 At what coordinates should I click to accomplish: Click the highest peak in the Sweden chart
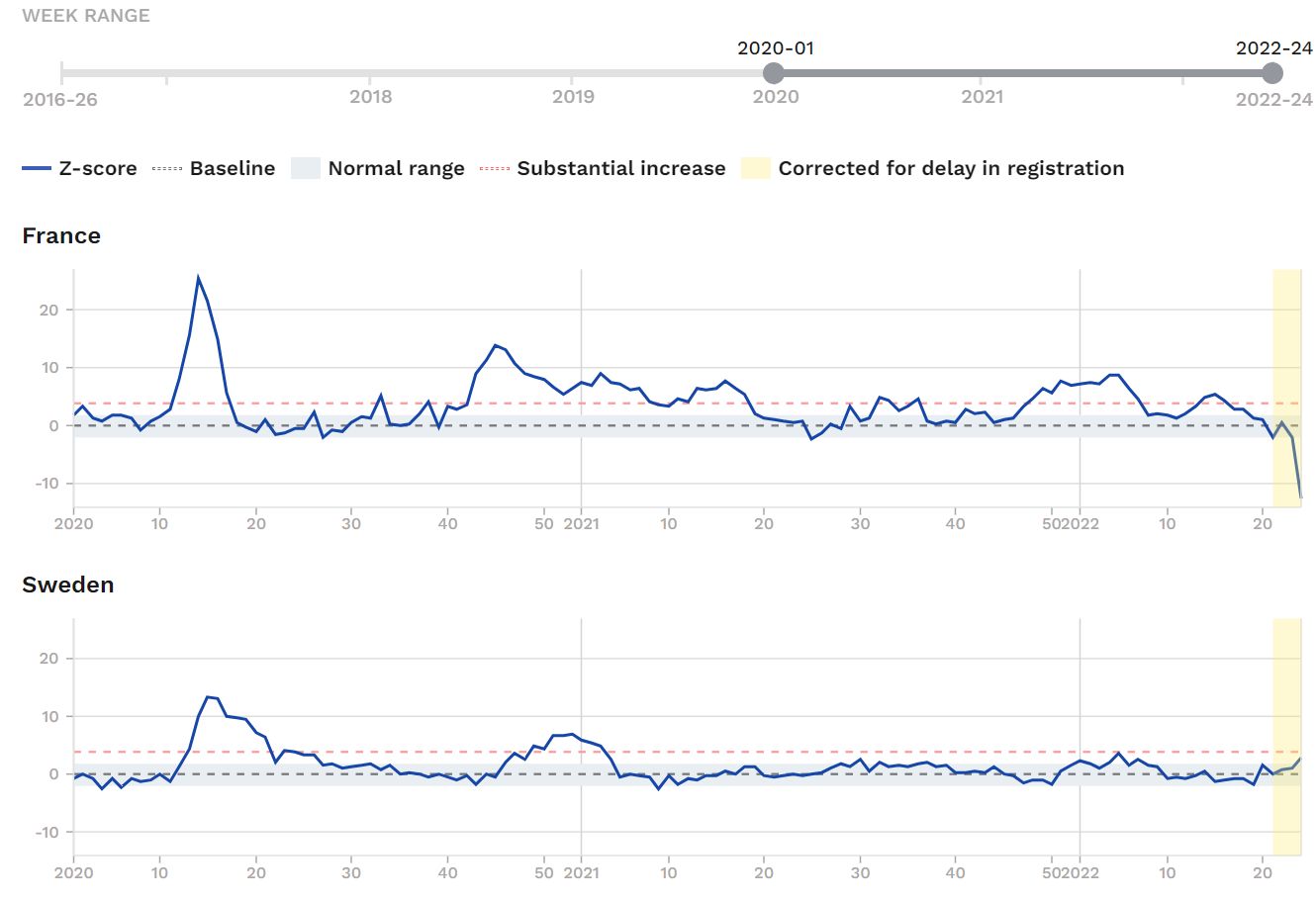tap(208, 697)
